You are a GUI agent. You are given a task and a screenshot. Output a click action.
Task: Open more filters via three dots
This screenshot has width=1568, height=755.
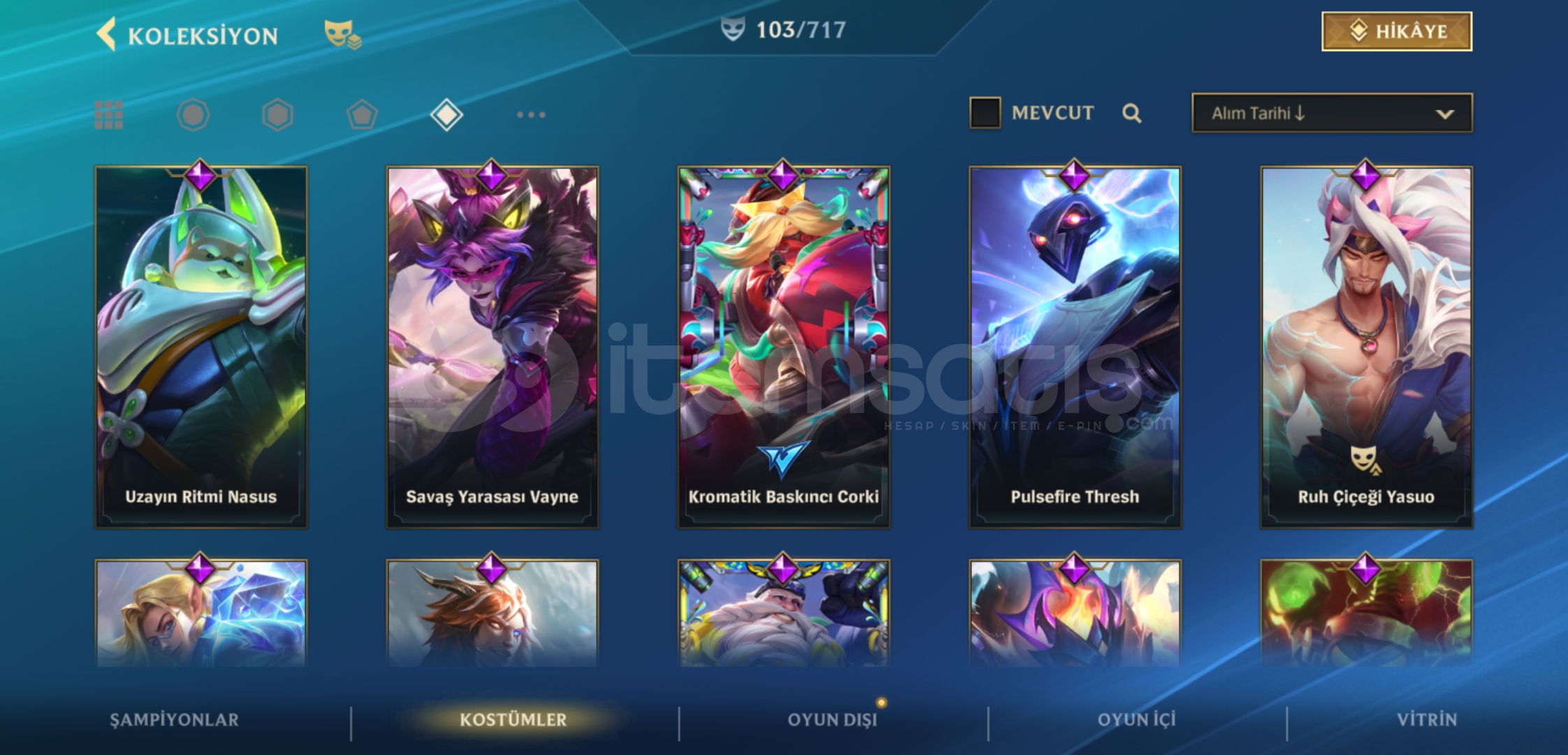pyautogui.click(x=531, y=115)
